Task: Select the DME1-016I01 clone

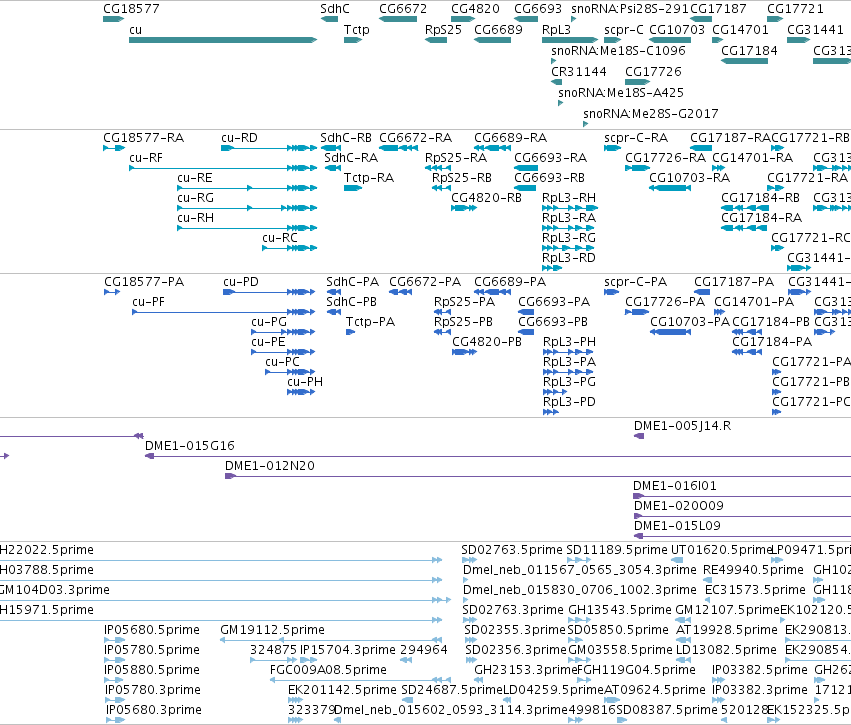Action: coord(742,496)
